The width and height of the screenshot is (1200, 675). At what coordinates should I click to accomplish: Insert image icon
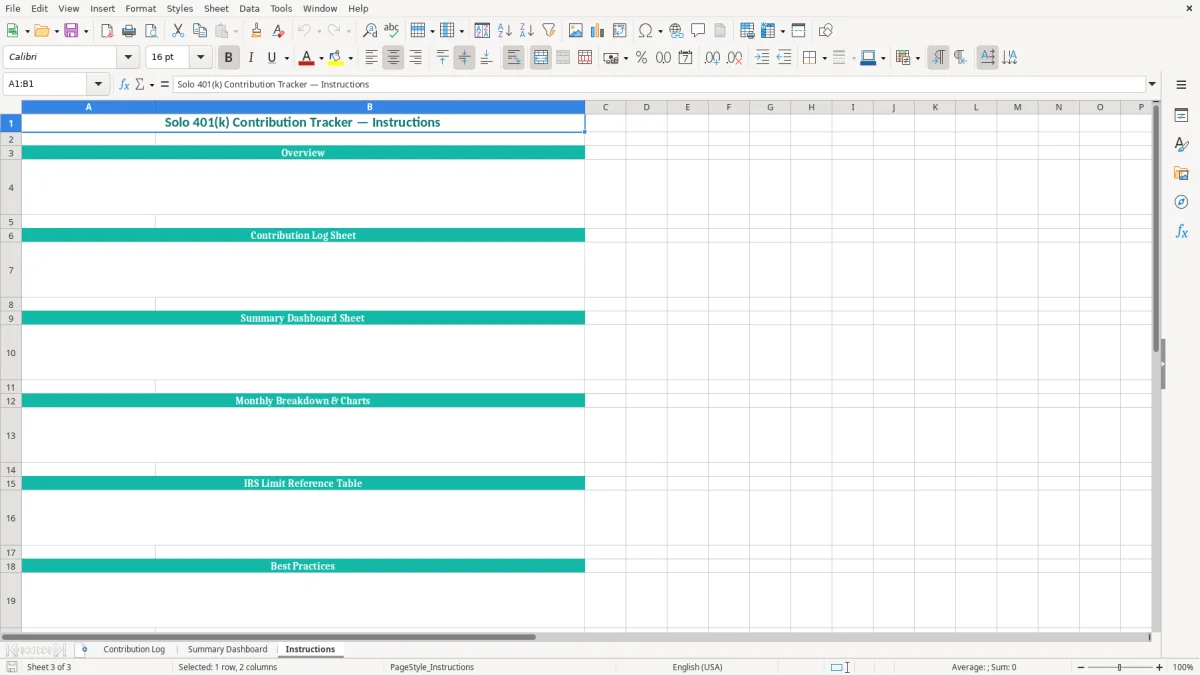pyautogui.click(x=575, y=31)
